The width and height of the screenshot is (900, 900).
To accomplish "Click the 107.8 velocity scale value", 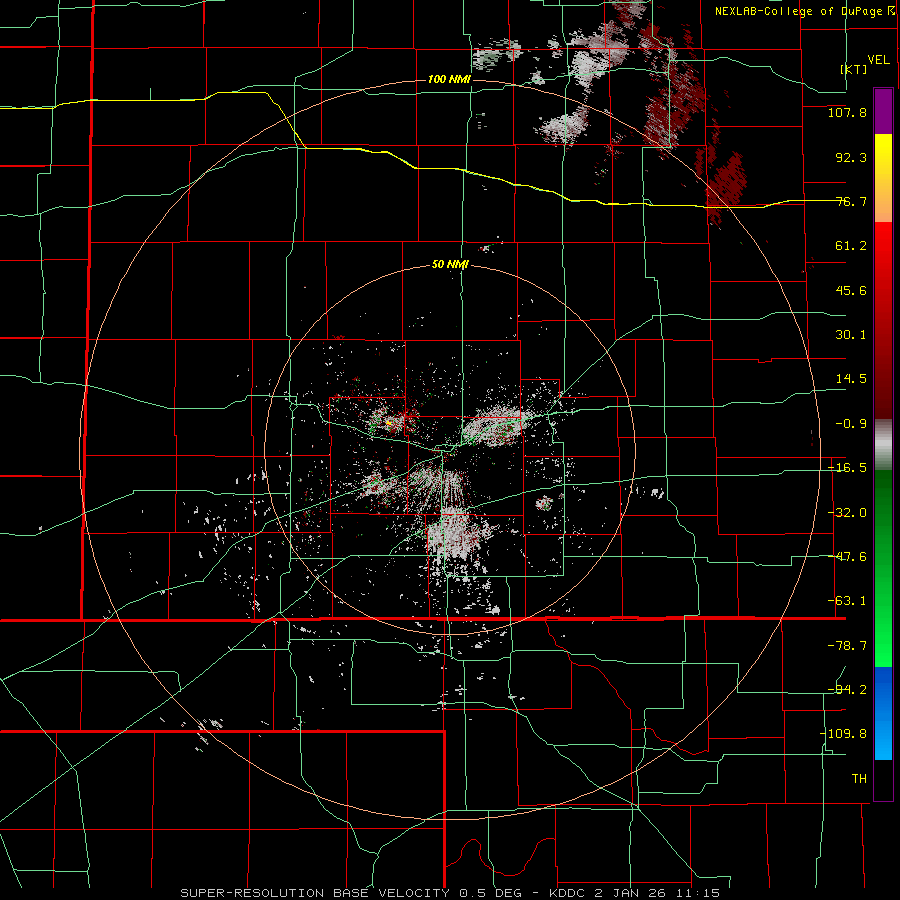I will pyautogui.click(x=847, y=112).
